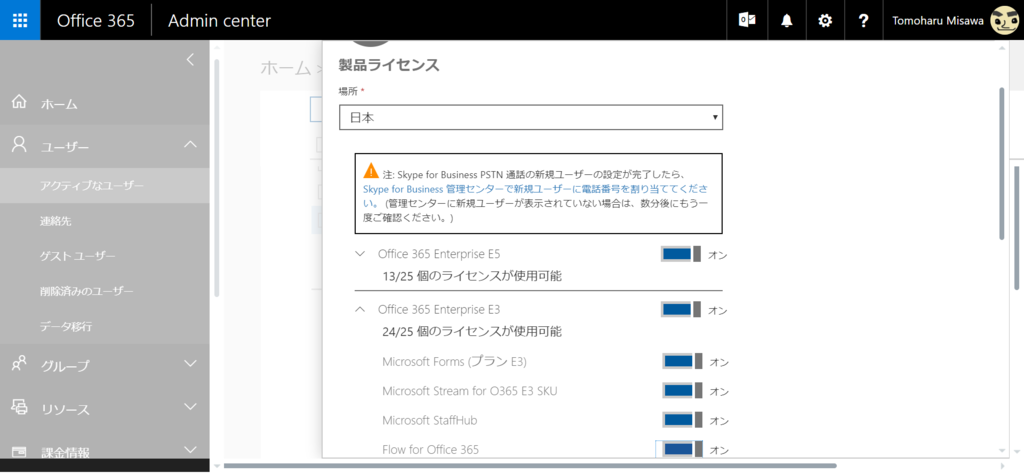Switch off the Microsoft Forms (プラン E3) slider
1024x473 pixels.
coord(682,361)
